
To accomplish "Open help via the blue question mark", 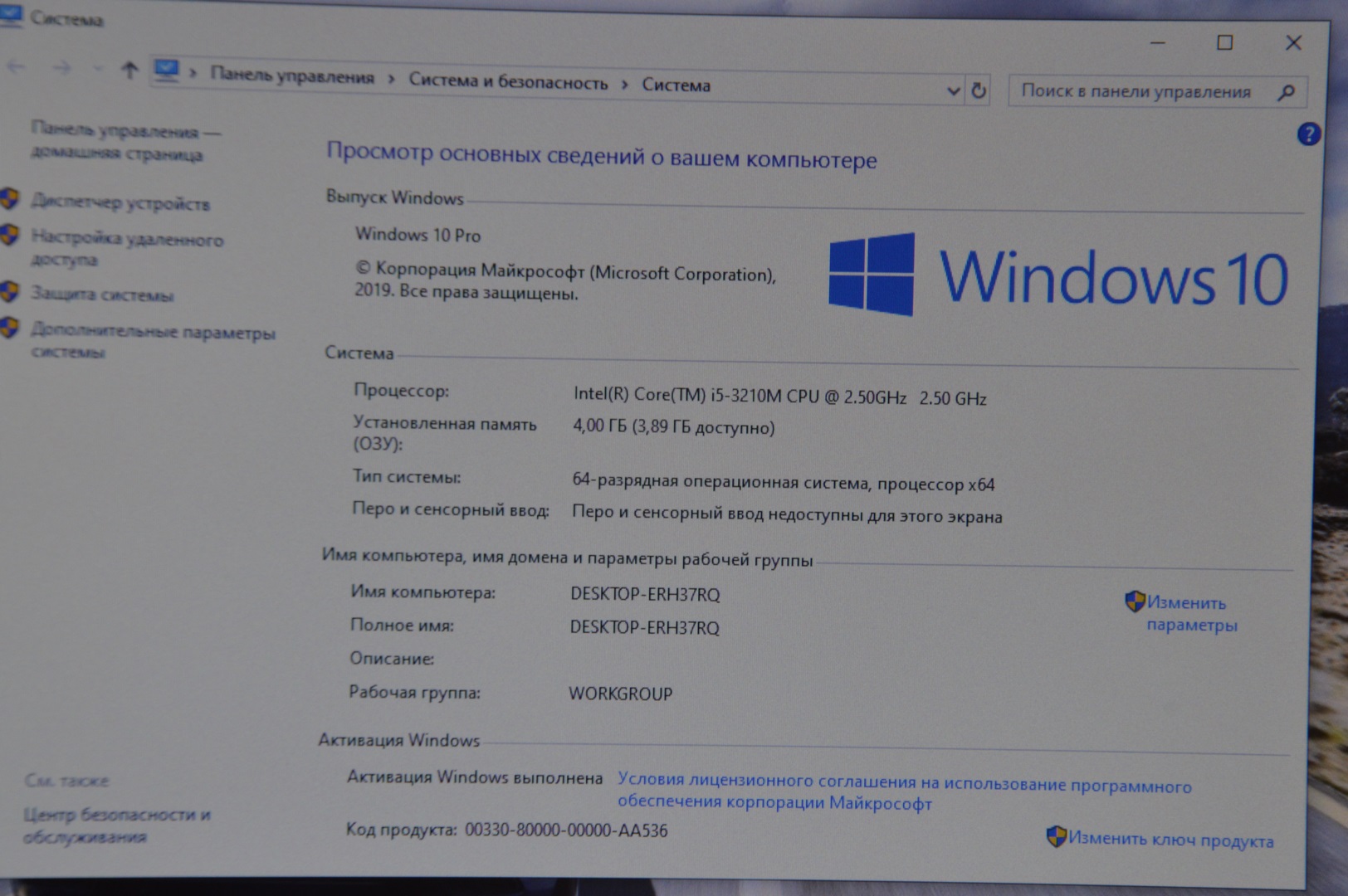I will [x=1308, y=134].
